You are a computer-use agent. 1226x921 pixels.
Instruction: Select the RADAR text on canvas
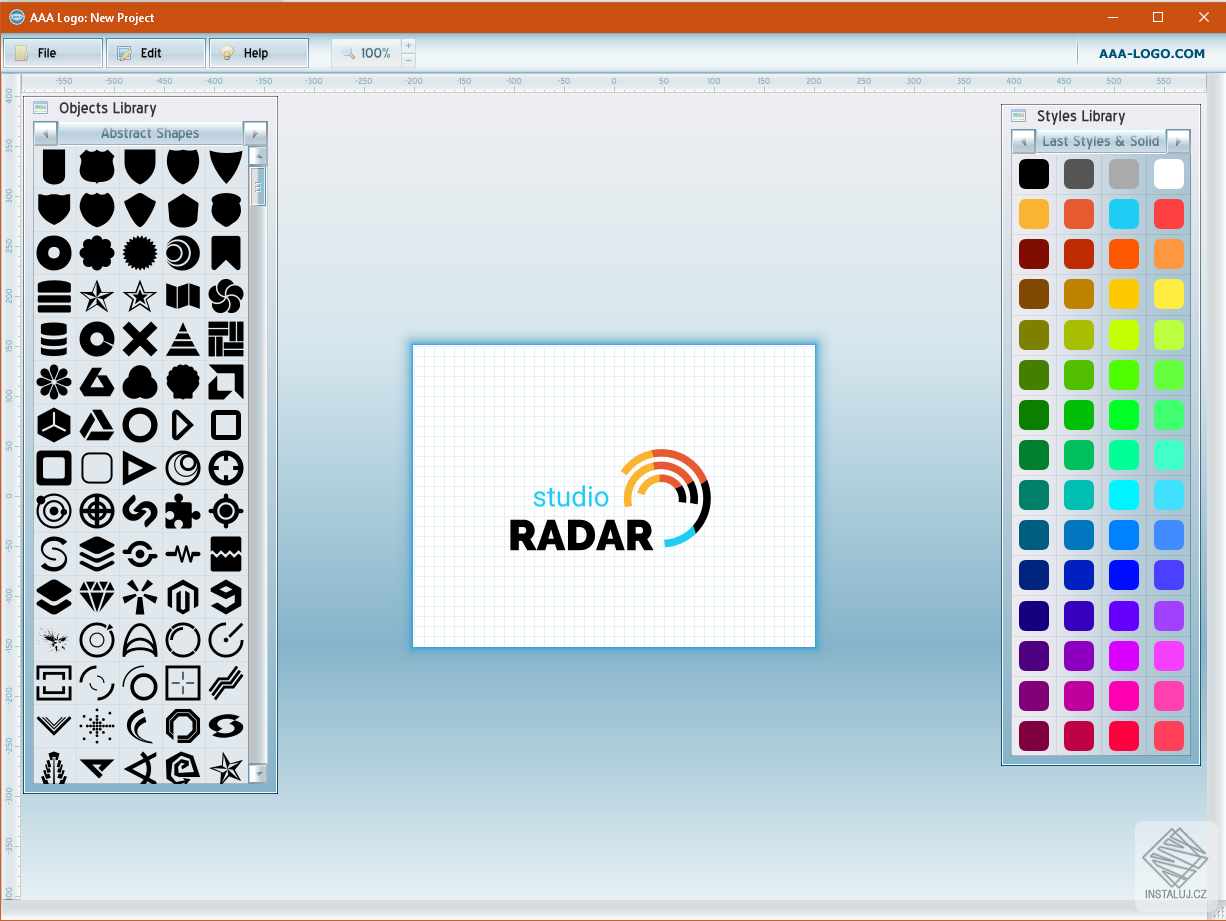(x=581, y=535)
